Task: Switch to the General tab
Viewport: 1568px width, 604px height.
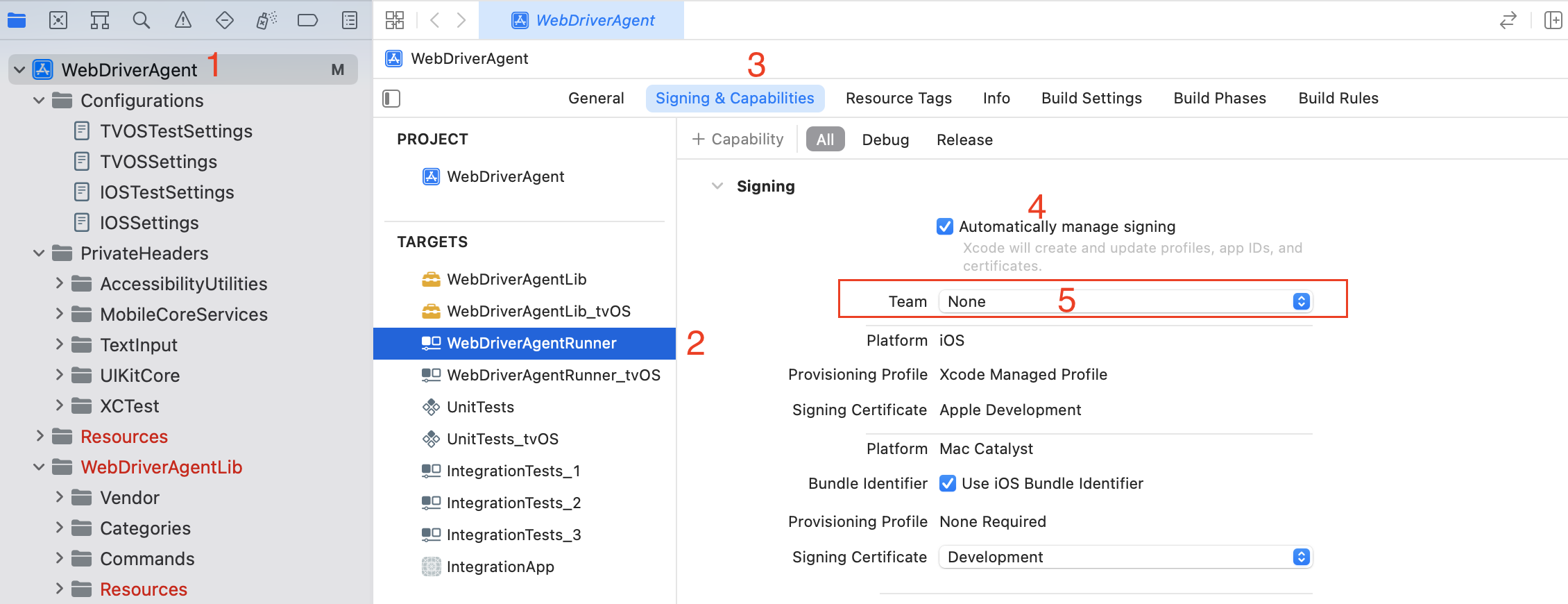Action: [596, 99]
